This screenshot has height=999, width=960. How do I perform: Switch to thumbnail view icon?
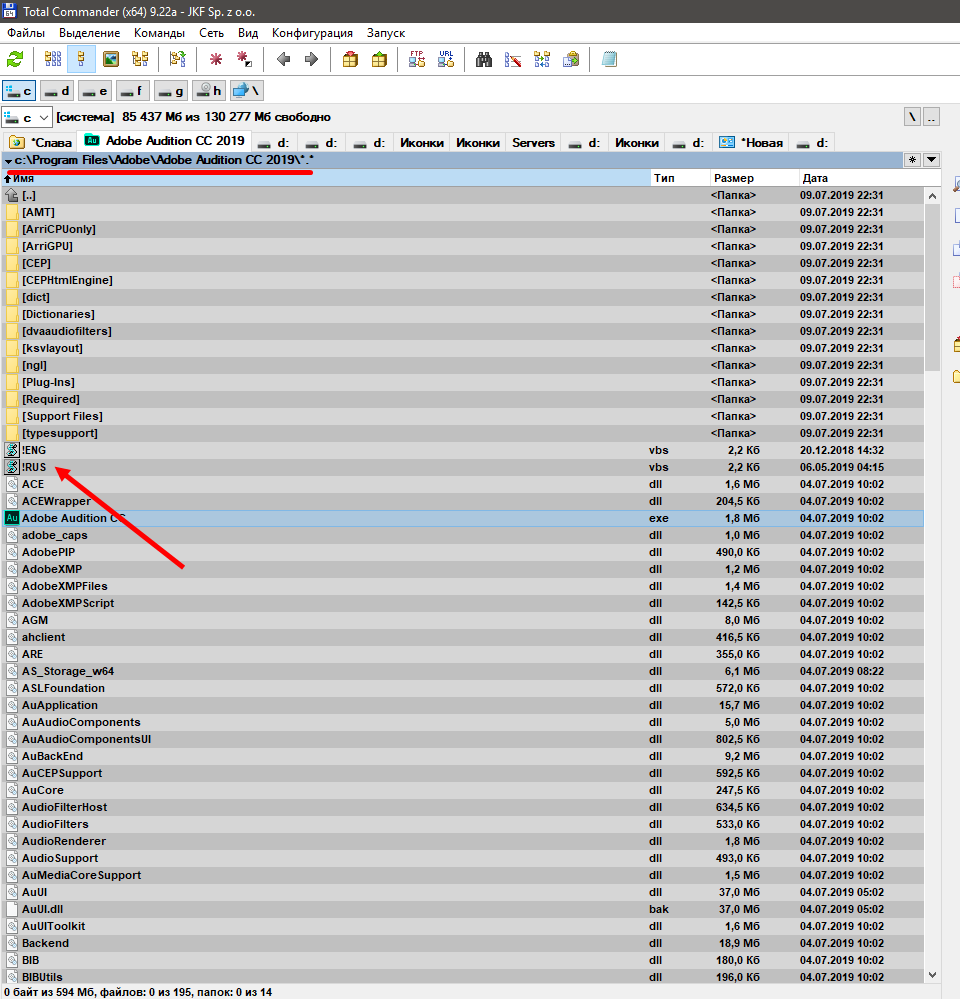(x=111, y=60)
